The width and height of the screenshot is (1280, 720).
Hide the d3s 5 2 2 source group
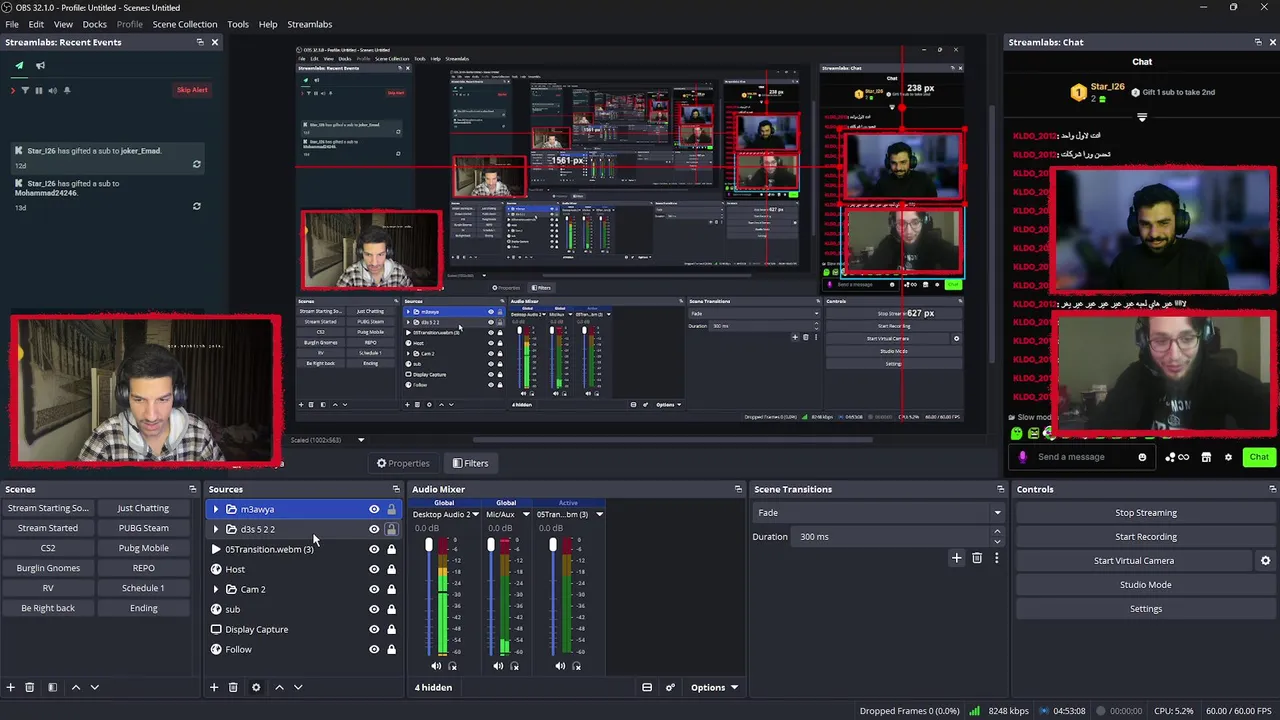(374, 529)
